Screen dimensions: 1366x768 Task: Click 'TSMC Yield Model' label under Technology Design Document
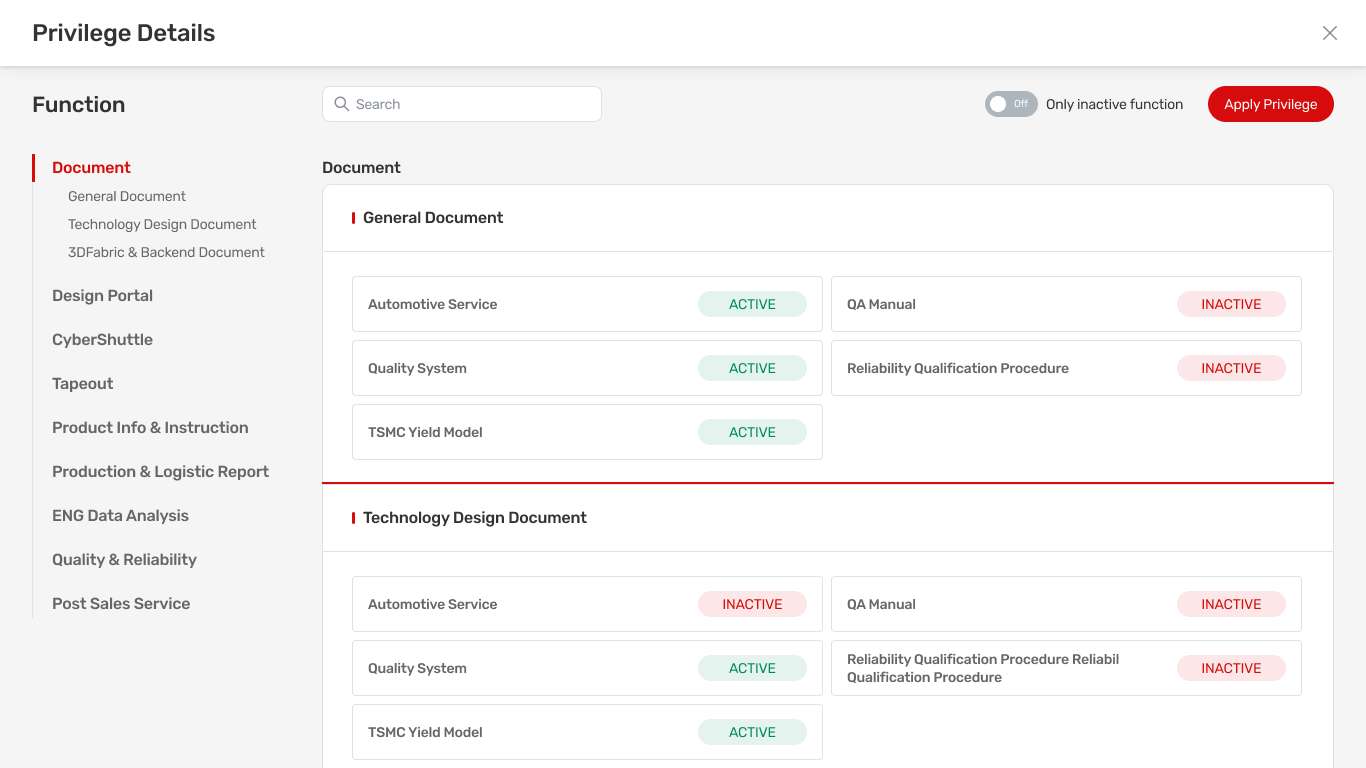coord(425,732)
